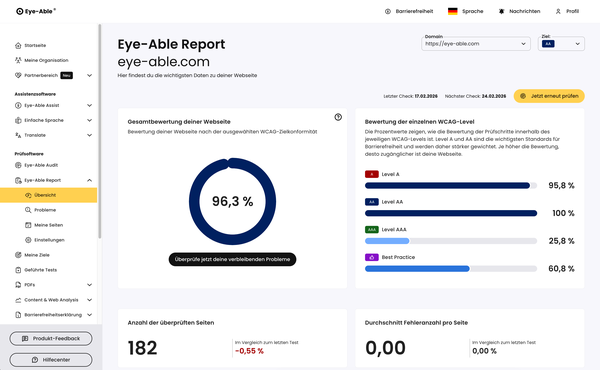This screenshot has width=600, height=370.
Task: Click the Meine Ziele target icon
Action: 18,255
